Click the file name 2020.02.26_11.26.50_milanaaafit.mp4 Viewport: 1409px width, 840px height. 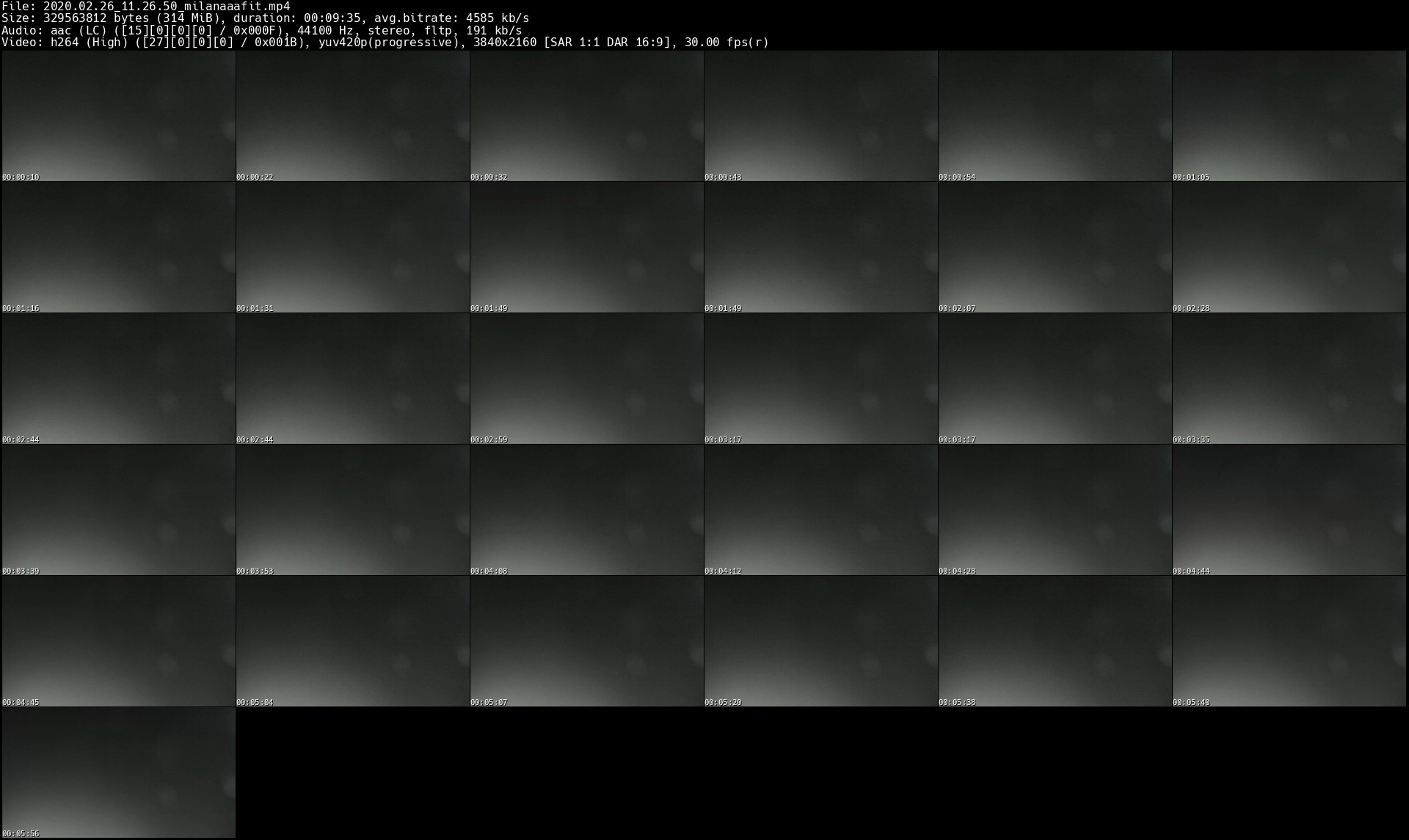click(167, 6)
